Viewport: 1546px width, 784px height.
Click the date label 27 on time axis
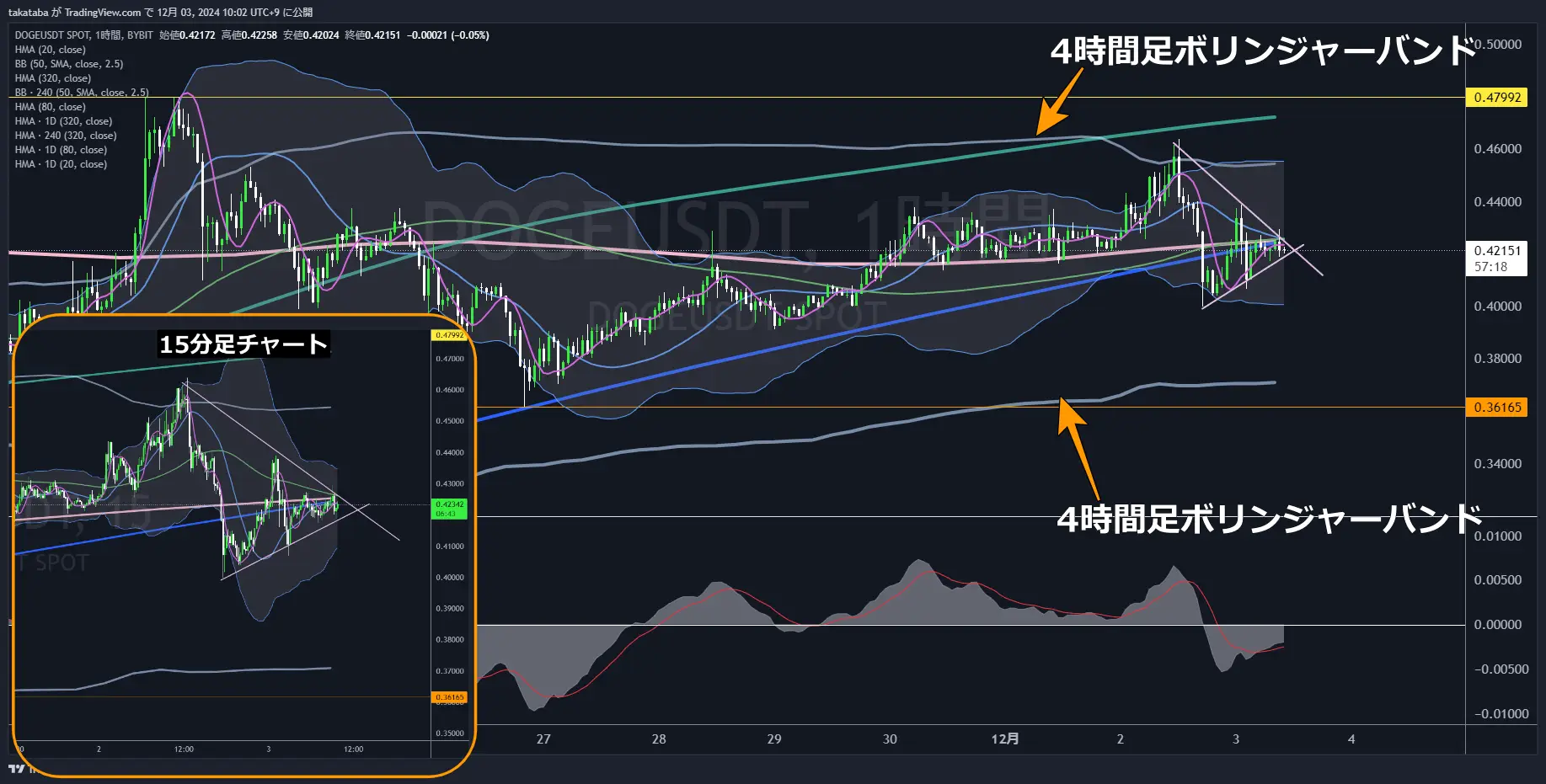pyautogui.click(x=543, y=739)
